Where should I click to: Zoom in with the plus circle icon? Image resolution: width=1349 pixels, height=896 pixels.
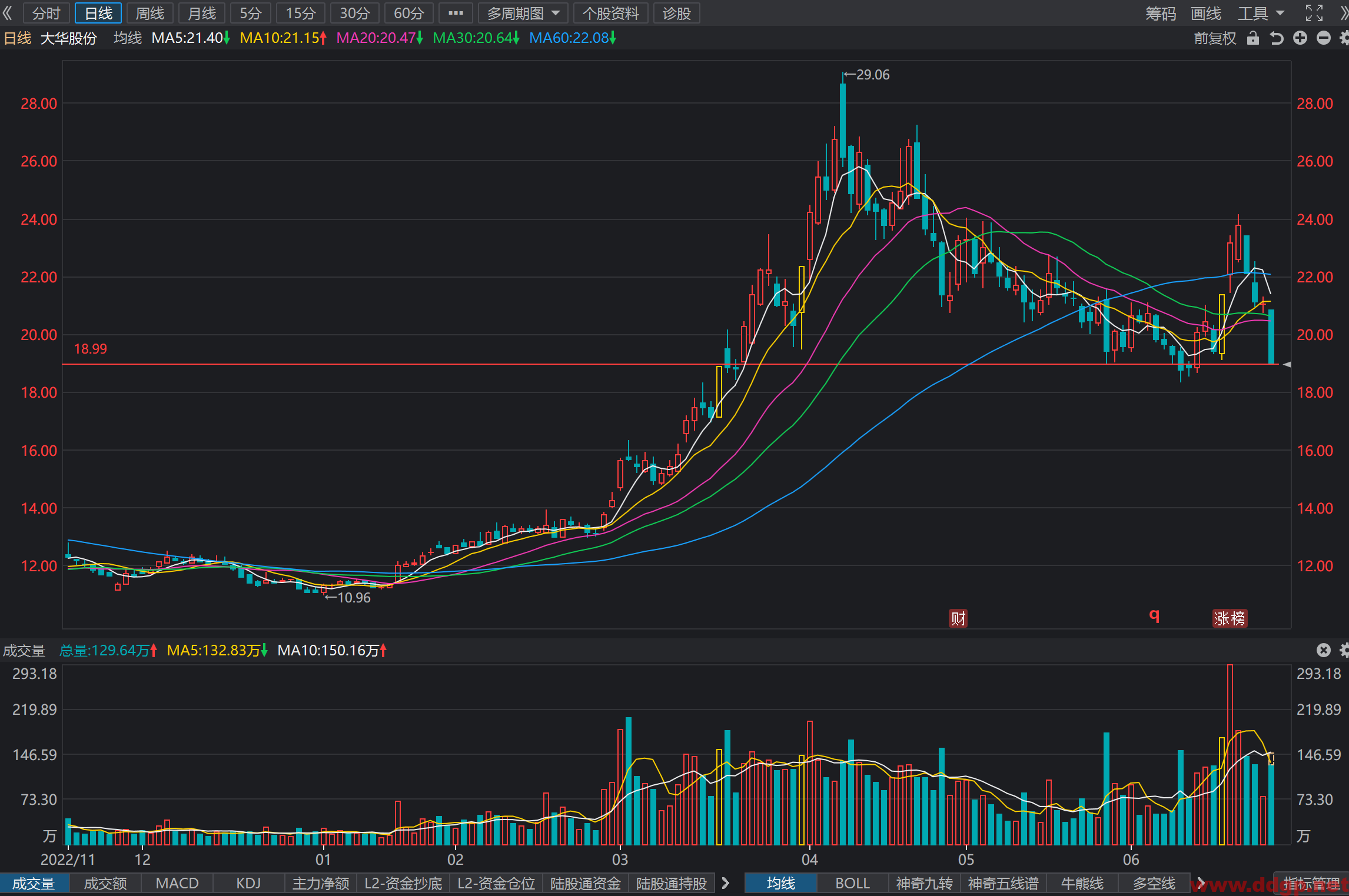tap(1300, 38)
